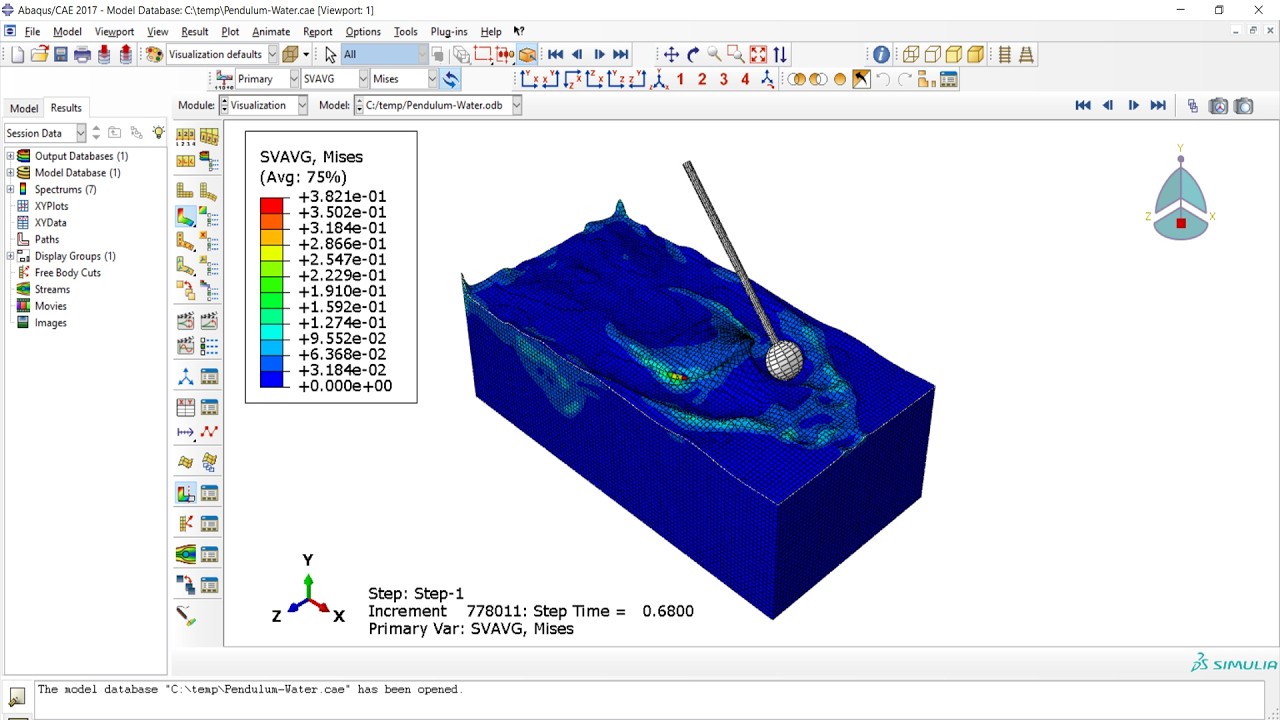Toggle the drag-select rectangle mode
Image resolution: width=1280 pixels, height=720 pixels.
(483, 55)
